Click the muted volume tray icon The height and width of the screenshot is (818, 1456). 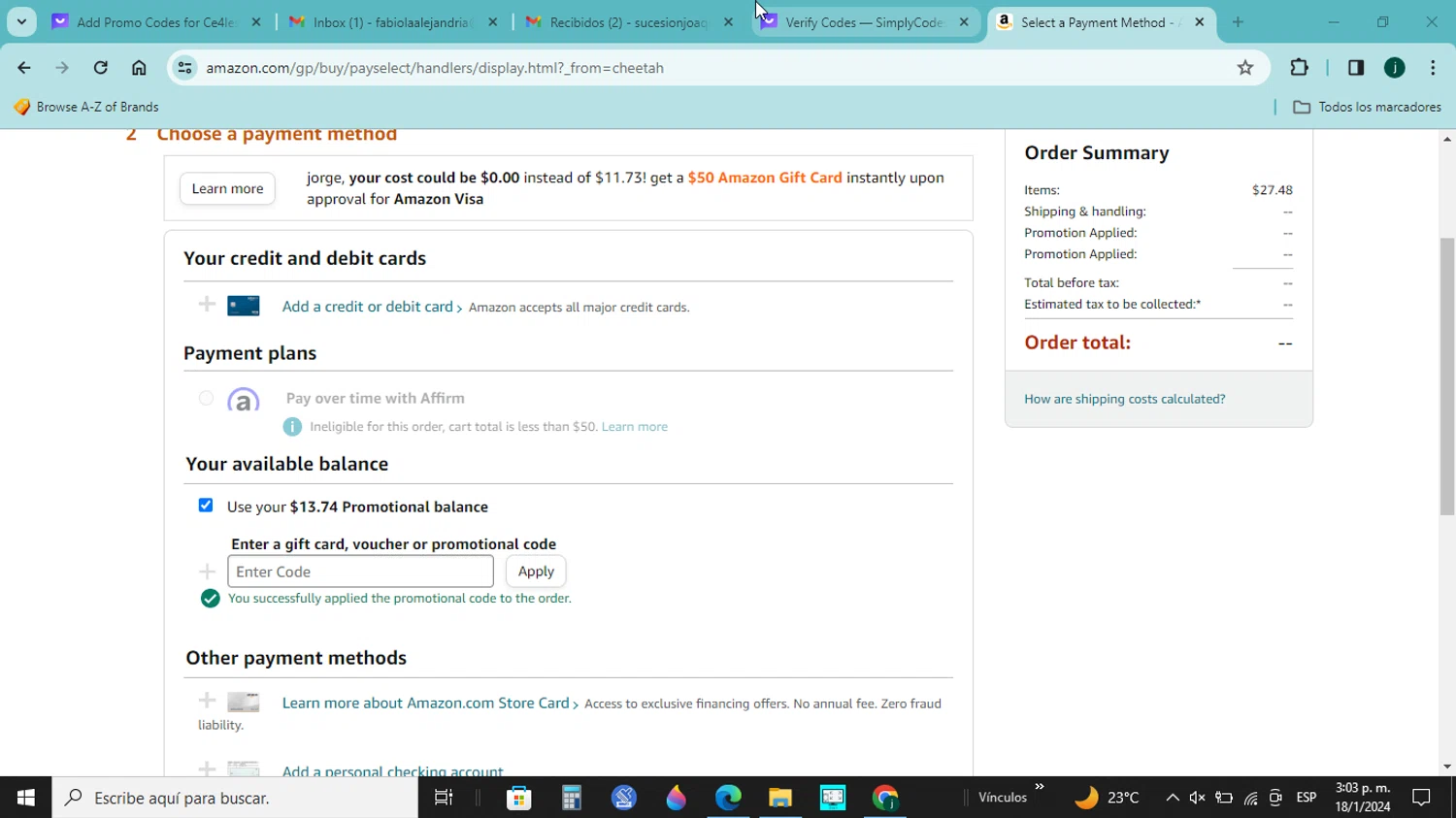click(x=1198, y=798)
